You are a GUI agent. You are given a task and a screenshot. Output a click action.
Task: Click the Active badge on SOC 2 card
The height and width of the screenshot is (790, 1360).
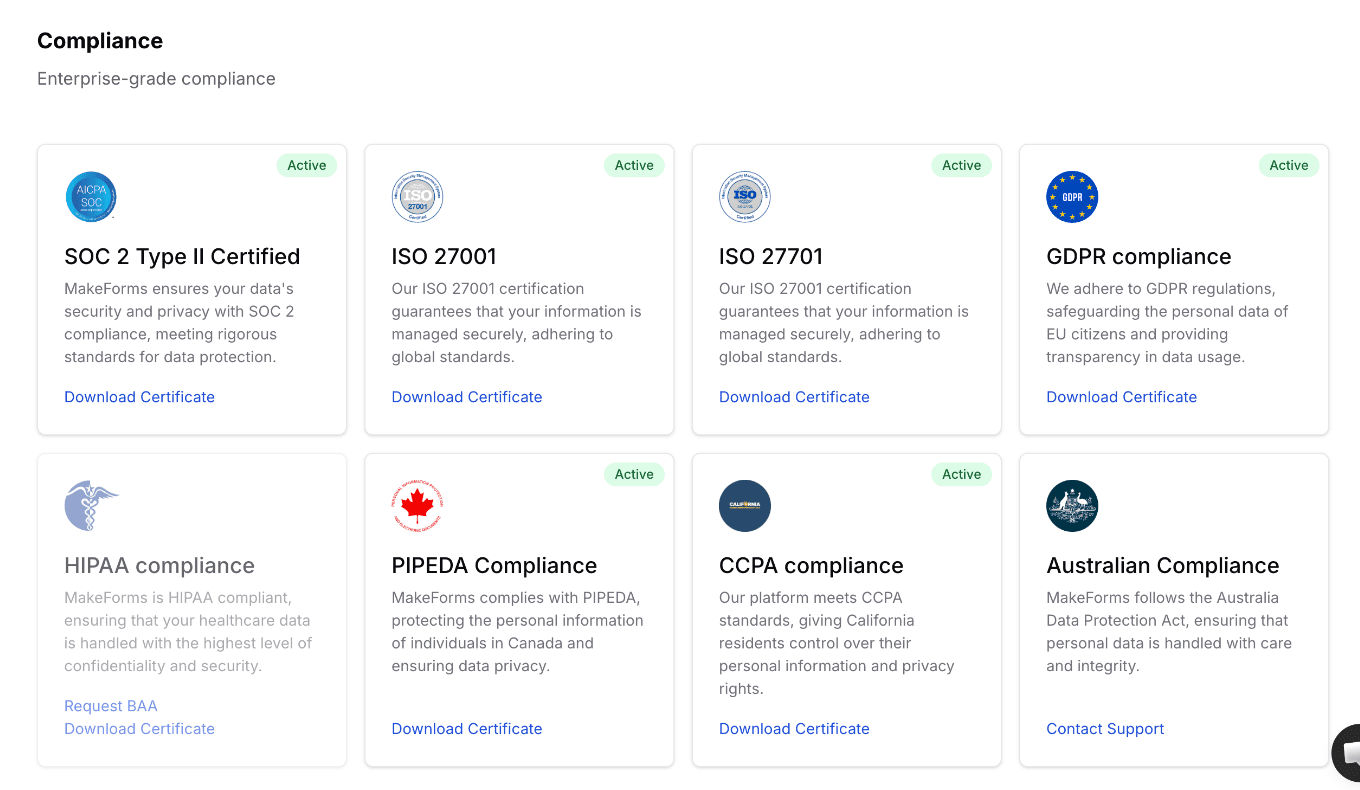pyautogui.click(x=307, y=166)
